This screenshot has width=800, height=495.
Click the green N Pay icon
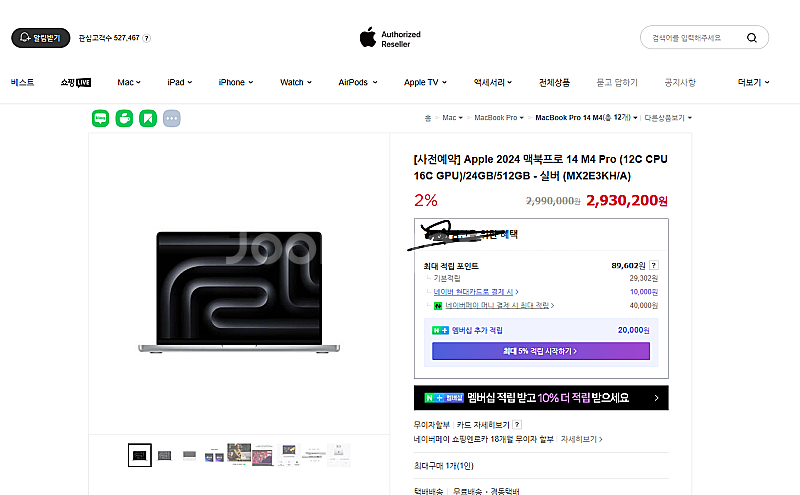[438, 306]
